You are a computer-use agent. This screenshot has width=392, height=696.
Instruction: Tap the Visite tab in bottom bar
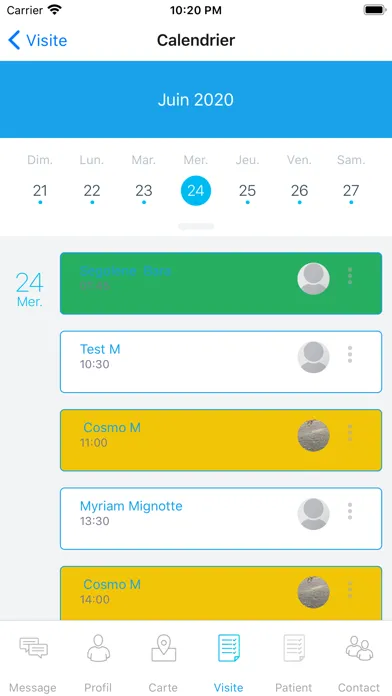229,662
